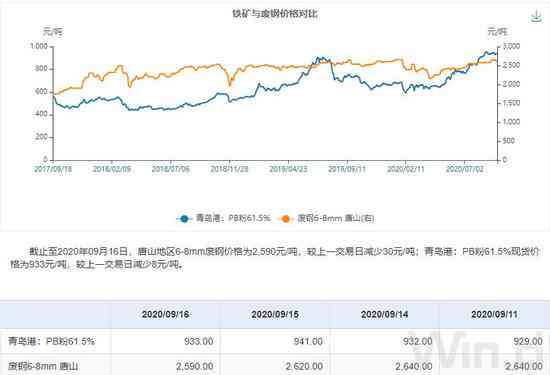The width and height of the screenshot is (550, 375).
Task: Click the 2019/09/11 x-axis date label
Action: (347, 169)
